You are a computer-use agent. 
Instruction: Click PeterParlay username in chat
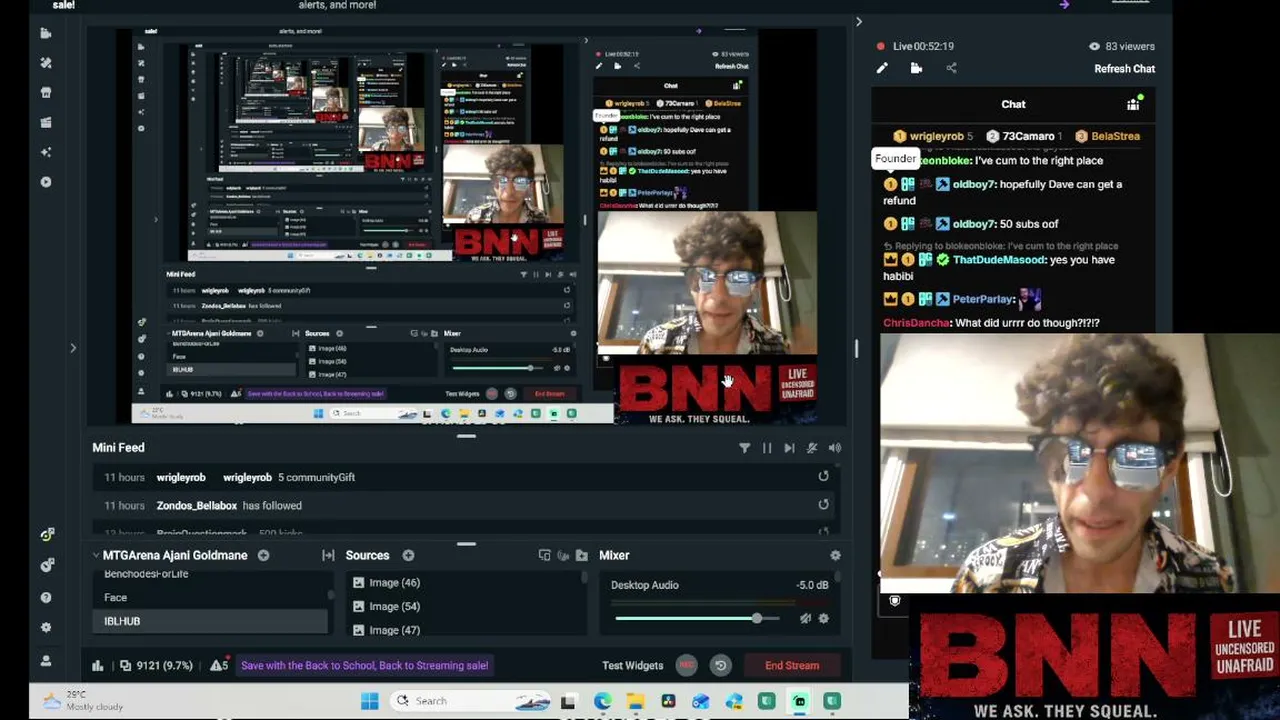(983, 299)
